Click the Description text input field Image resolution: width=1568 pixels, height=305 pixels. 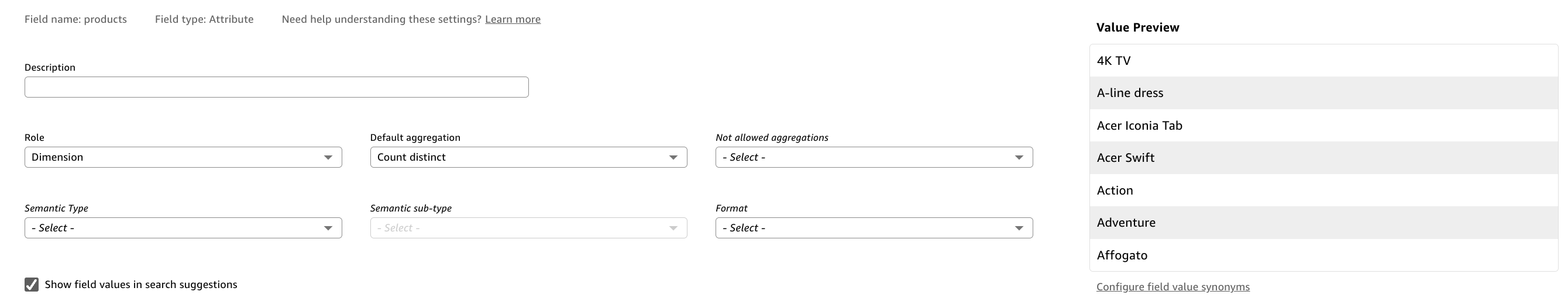click(x=276, y=87)
